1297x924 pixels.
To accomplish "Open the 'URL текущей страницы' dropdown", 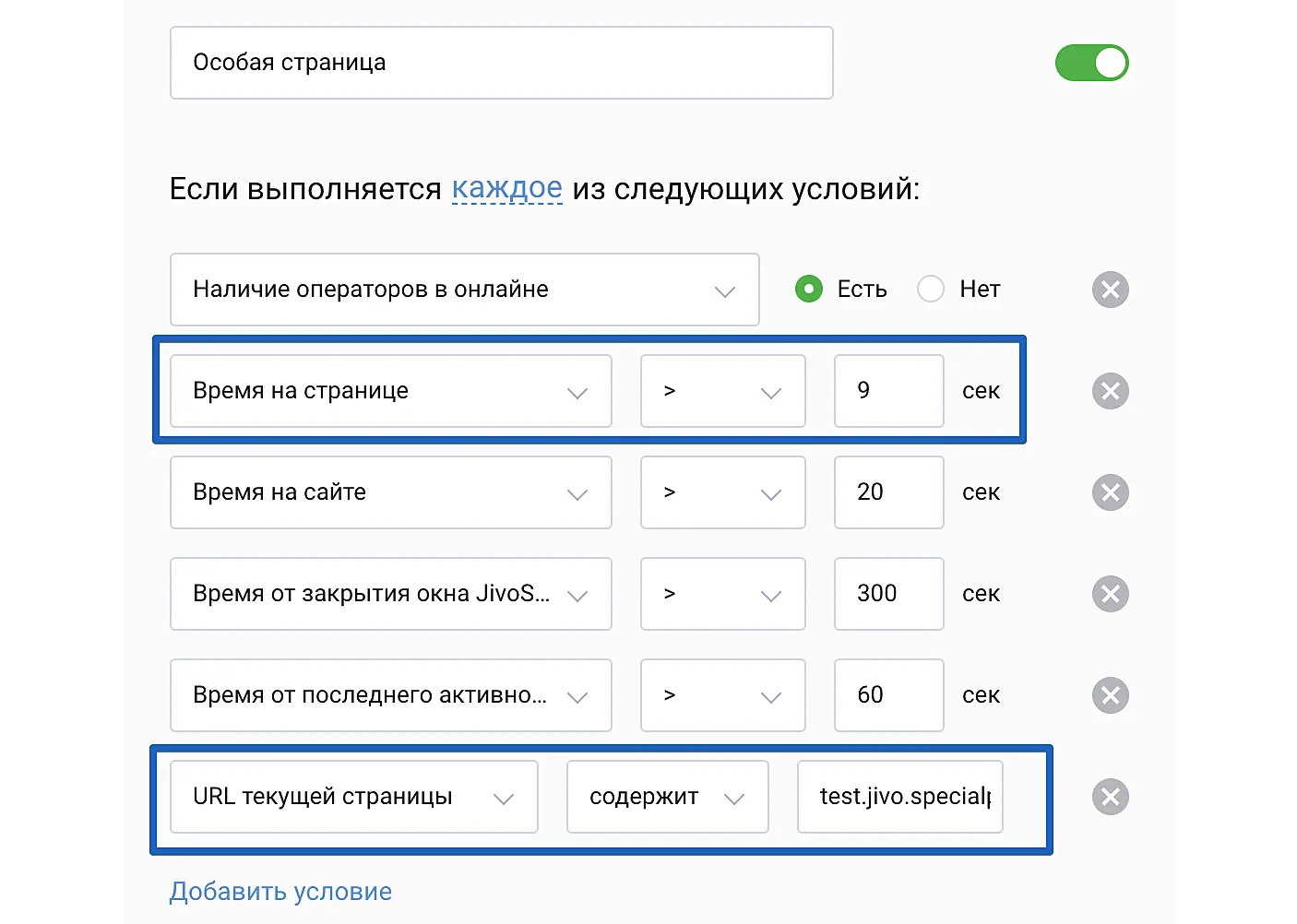I will pos(353,797).
